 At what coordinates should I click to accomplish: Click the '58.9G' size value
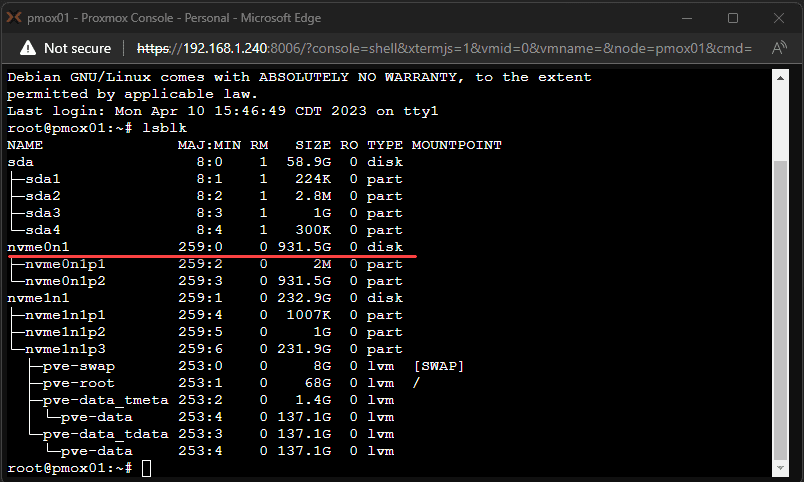(309, 162)
